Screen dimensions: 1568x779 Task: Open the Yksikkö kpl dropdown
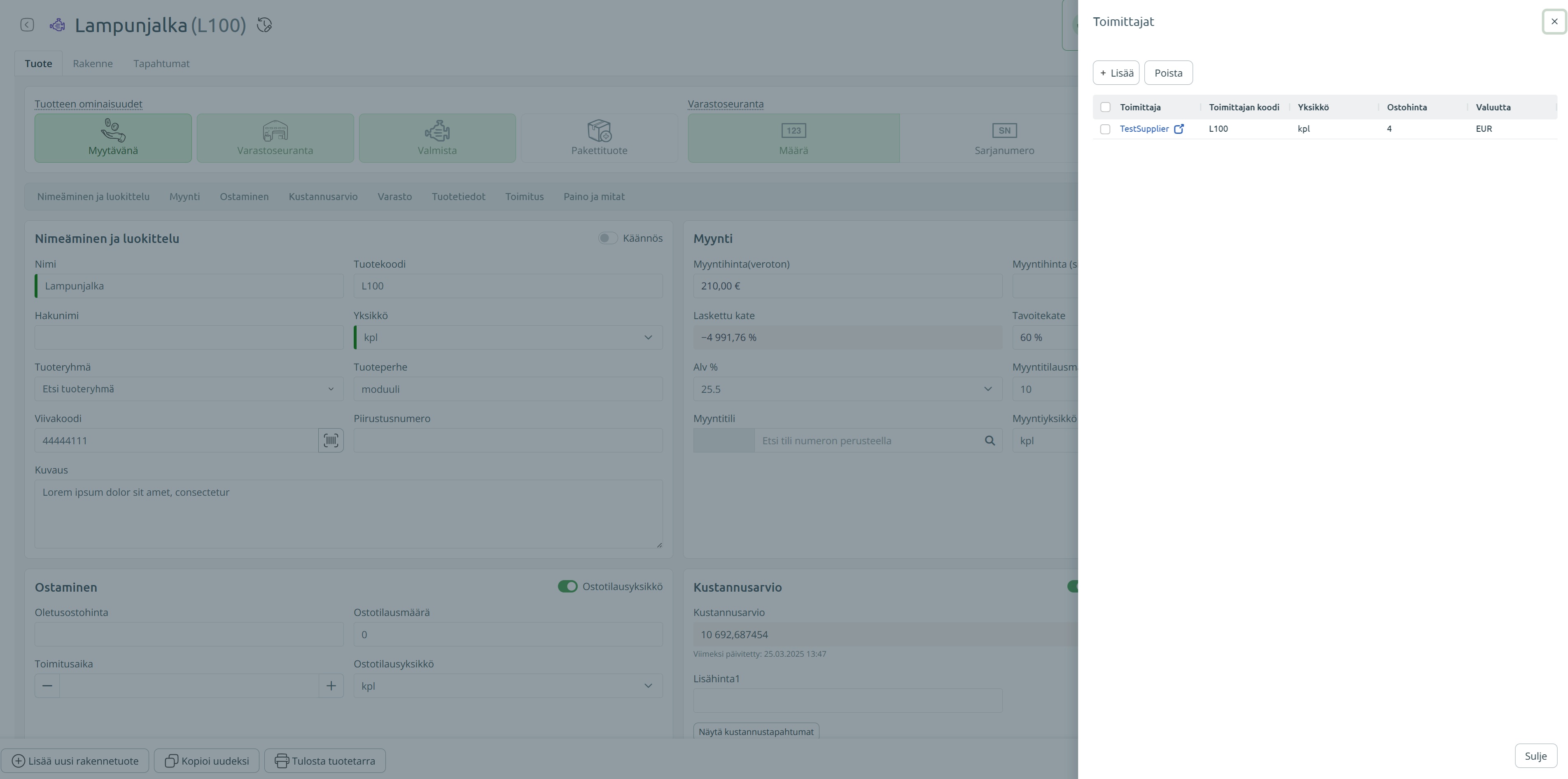point(508,337)
